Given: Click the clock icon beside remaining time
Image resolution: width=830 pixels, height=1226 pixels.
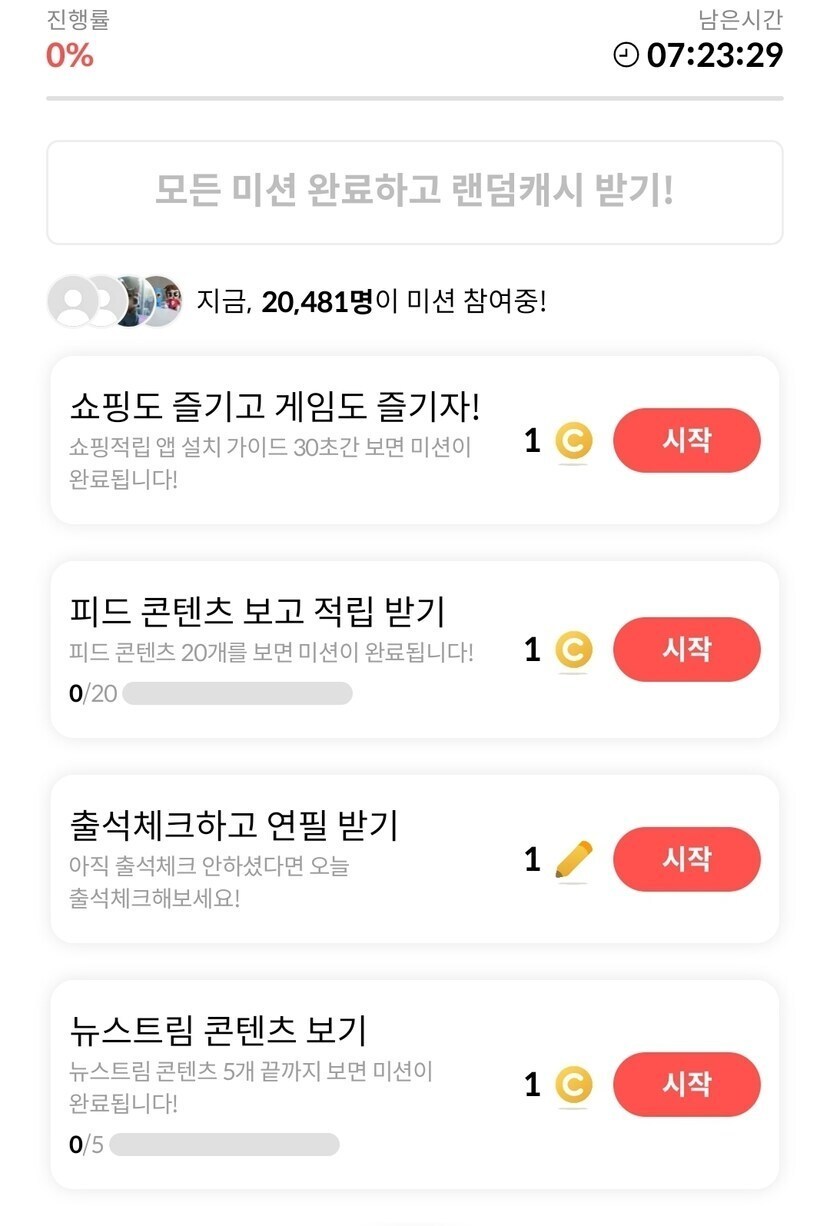Looking at the screenshot, I should (626, 55).
